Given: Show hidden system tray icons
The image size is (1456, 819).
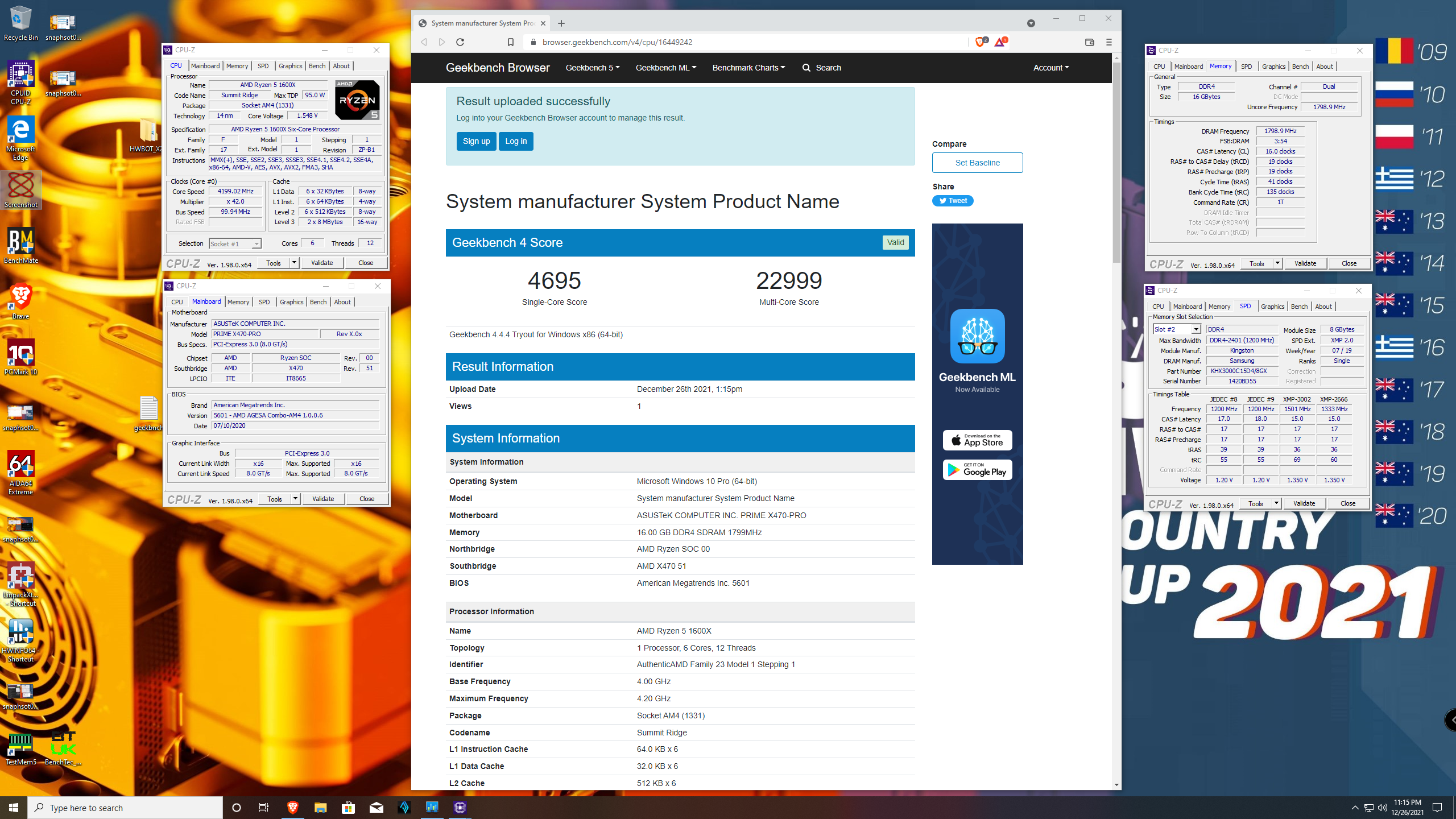Looking at the screenshot, I should point(1355,808).
